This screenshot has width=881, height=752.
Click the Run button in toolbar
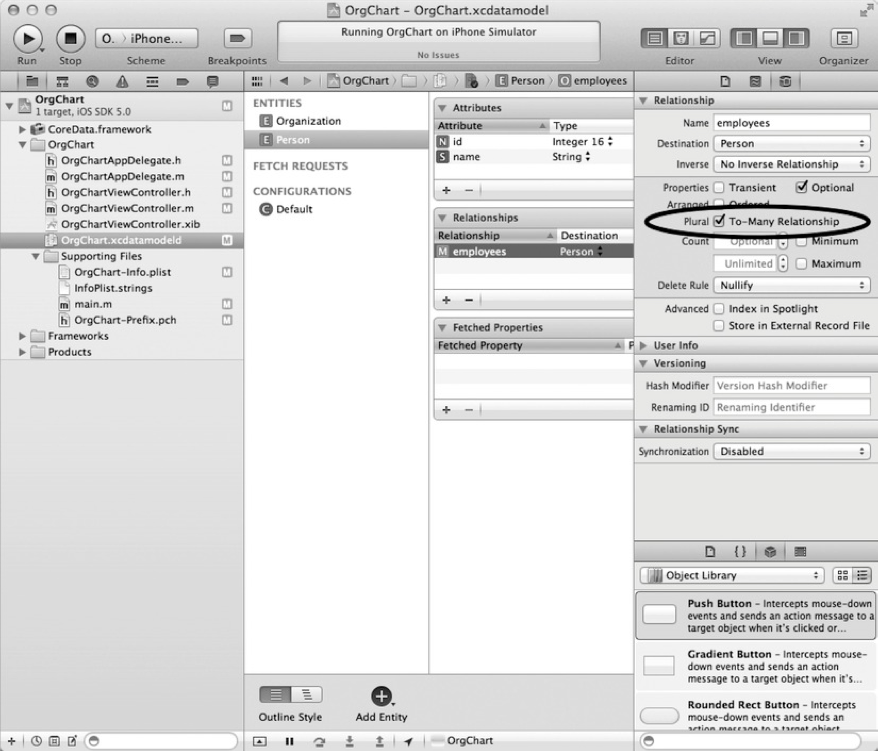click(x=28, y=39)
